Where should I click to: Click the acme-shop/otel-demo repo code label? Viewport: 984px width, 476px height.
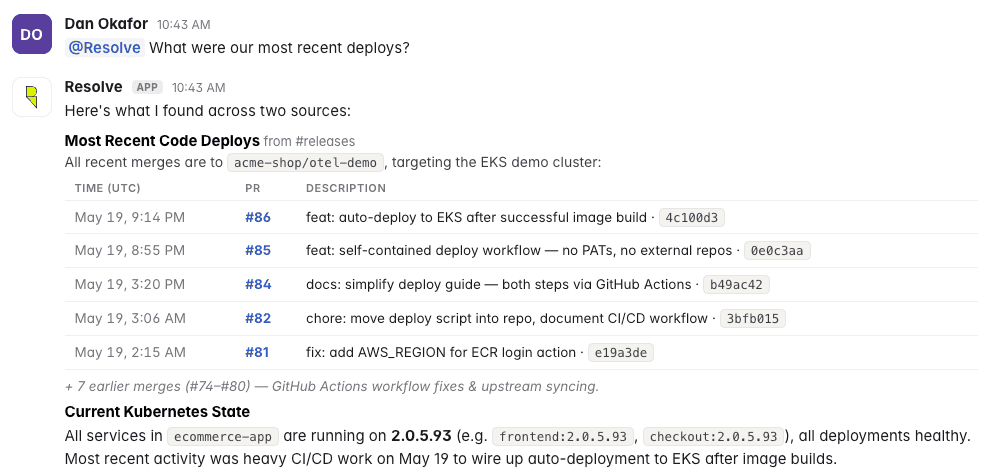(305, 163)
